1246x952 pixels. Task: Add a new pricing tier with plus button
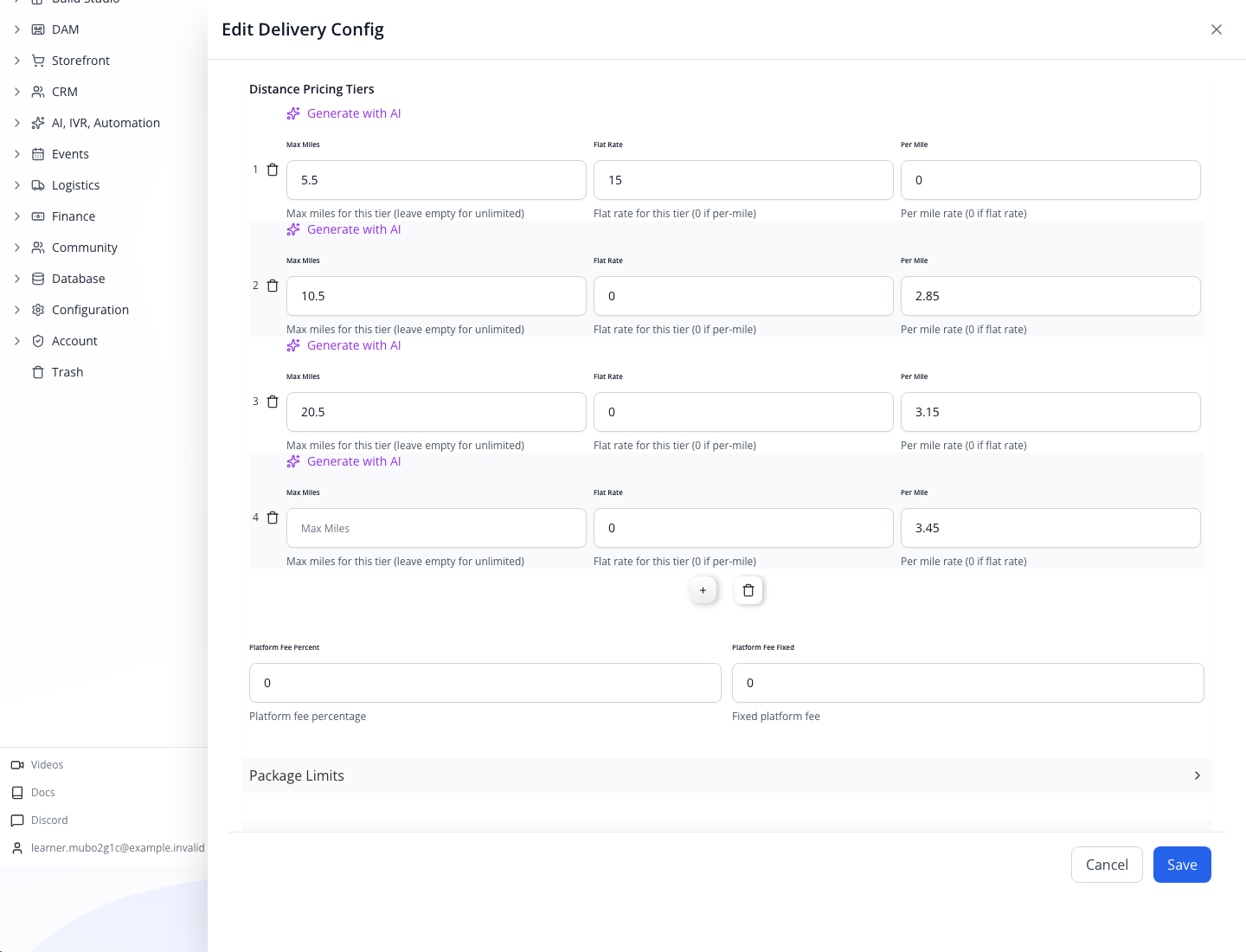coord(703,590)
